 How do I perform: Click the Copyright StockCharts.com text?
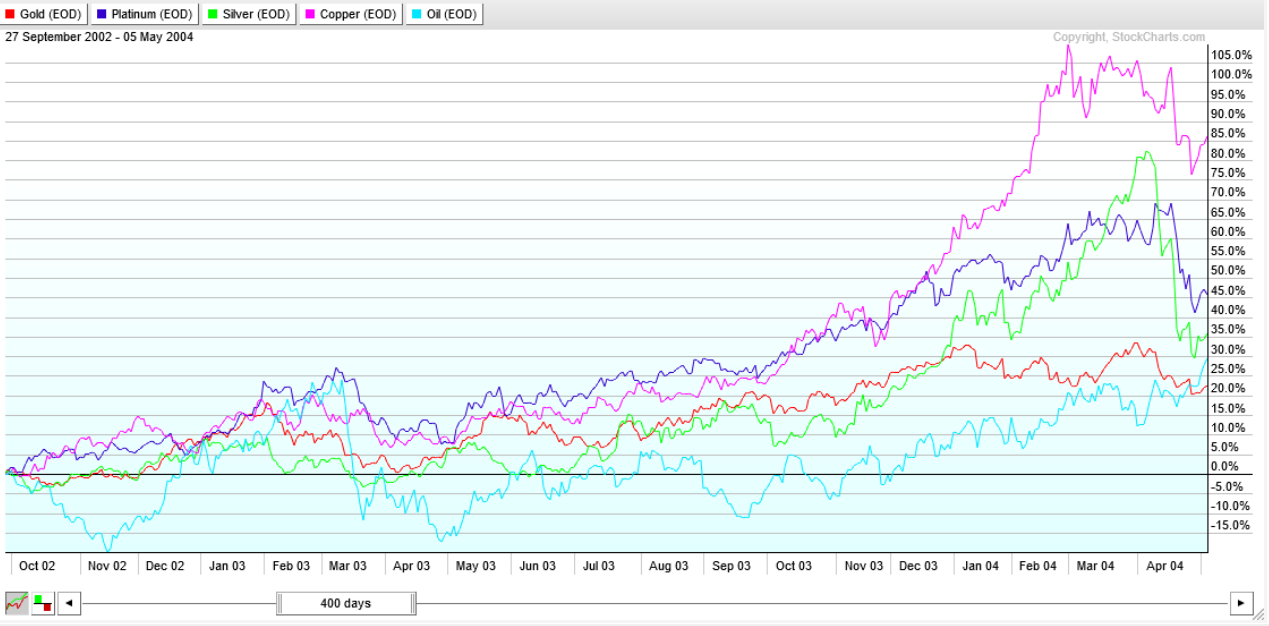pyautogui.click(x=1128, y=37)
